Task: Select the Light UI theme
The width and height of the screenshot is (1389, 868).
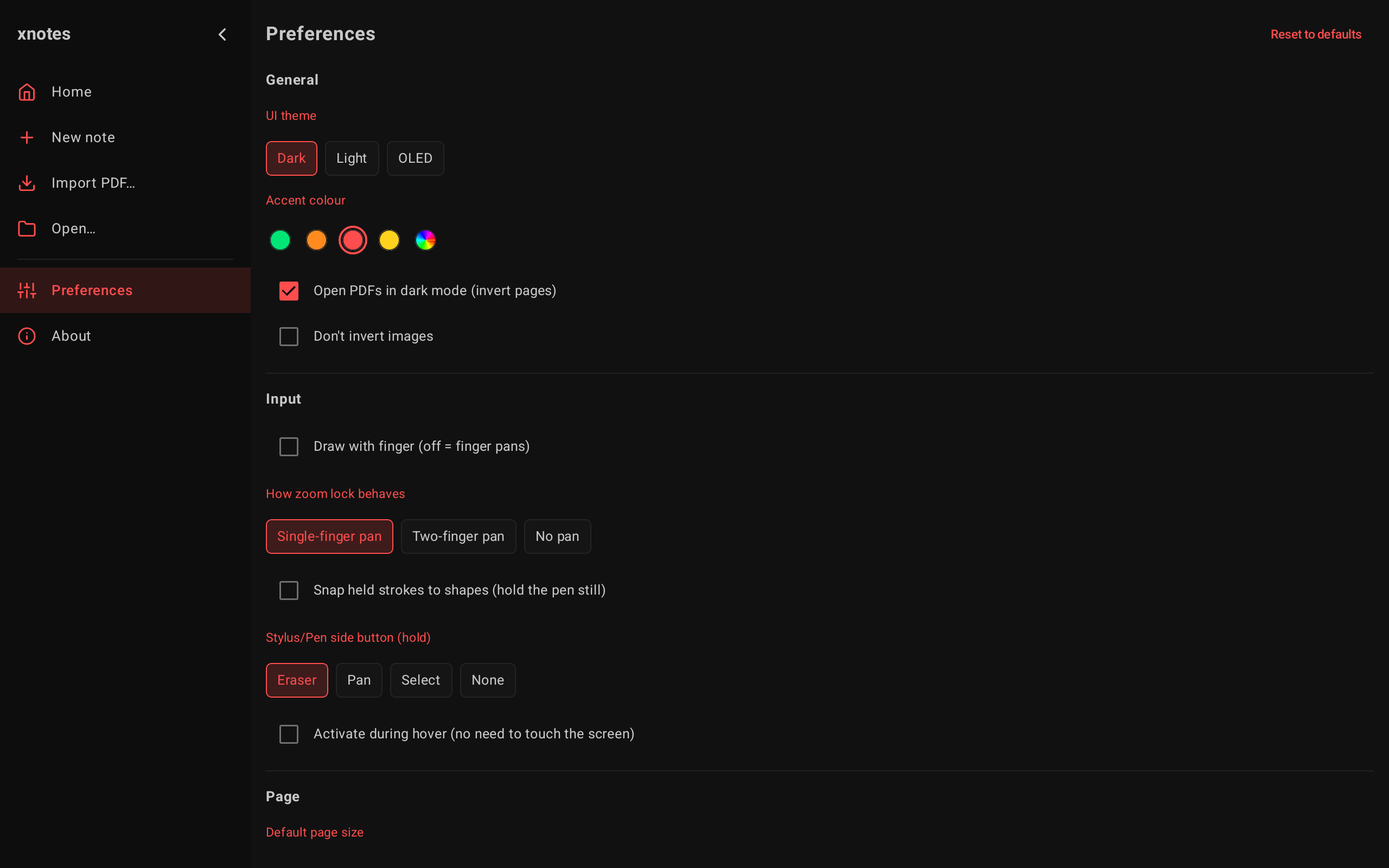Action: tap(352, 158)
